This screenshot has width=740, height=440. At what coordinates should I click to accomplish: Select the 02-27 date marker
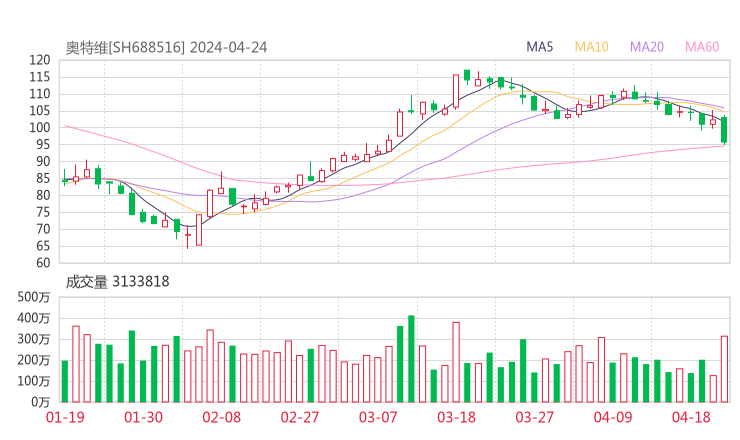tap(300, 418)
